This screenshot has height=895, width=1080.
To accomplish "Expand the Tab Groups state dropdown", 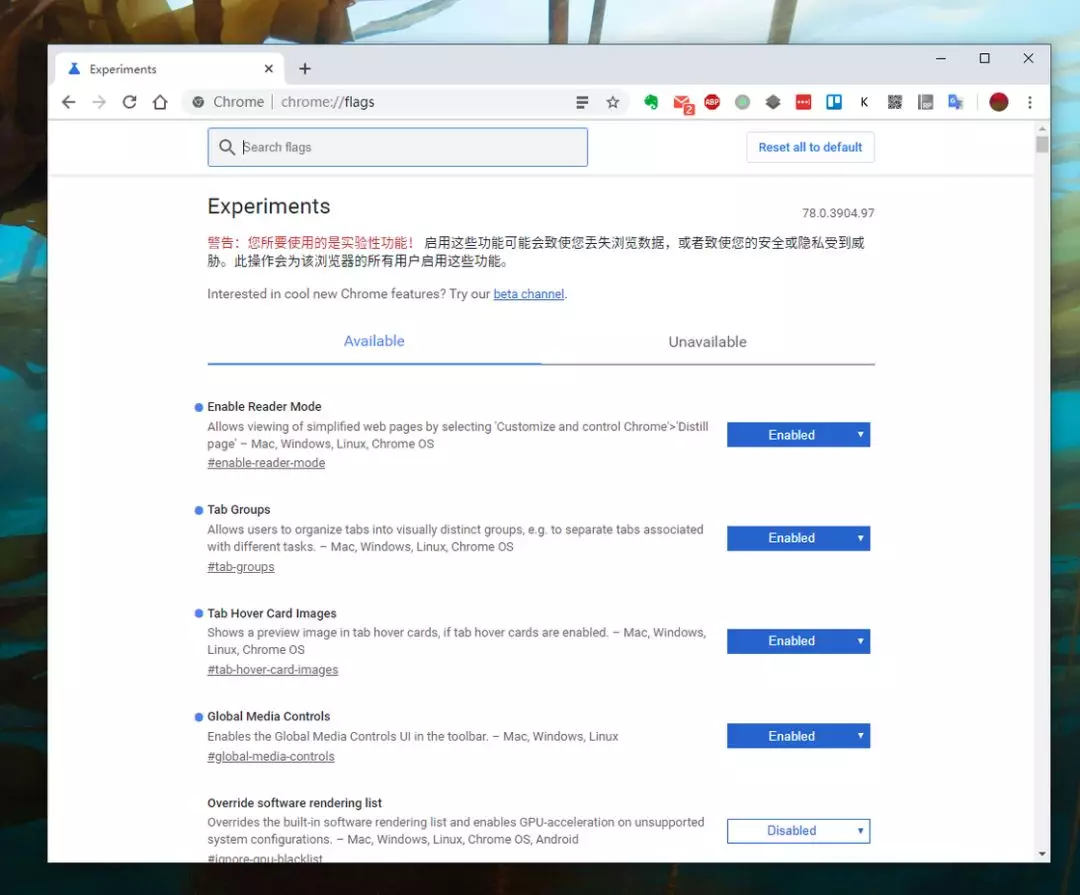I will tap(798, 538).
